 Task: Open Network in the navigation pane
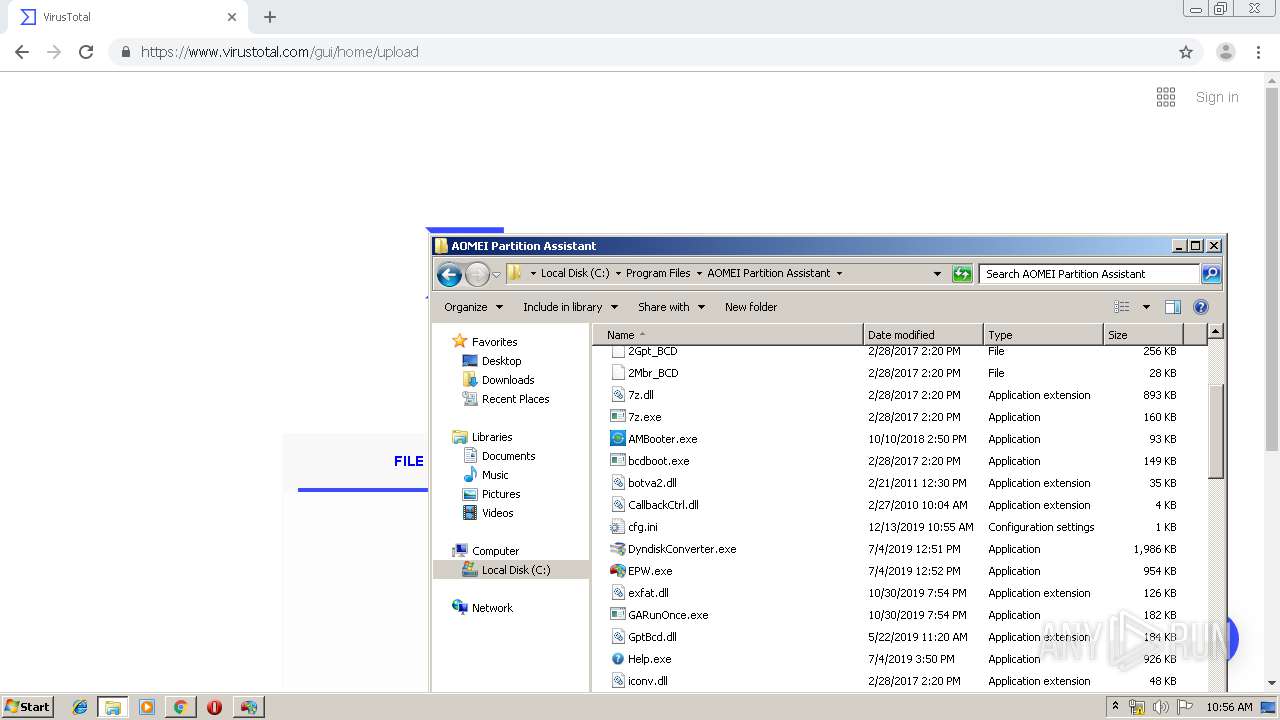(492, 608)
